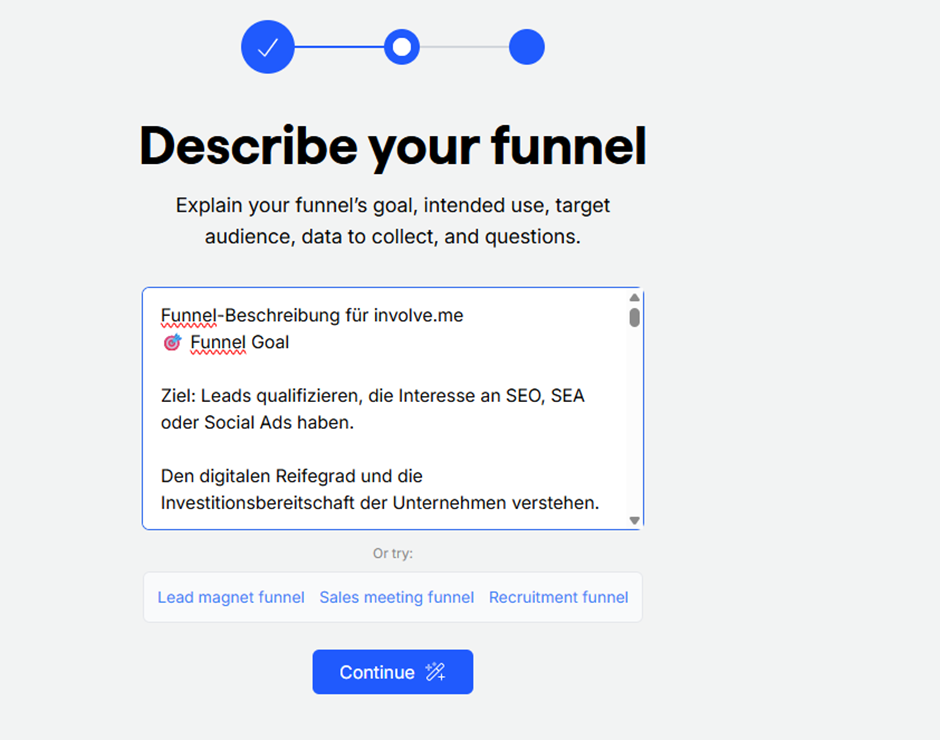Click the "Describe your funnel" heading

(392, 146)
